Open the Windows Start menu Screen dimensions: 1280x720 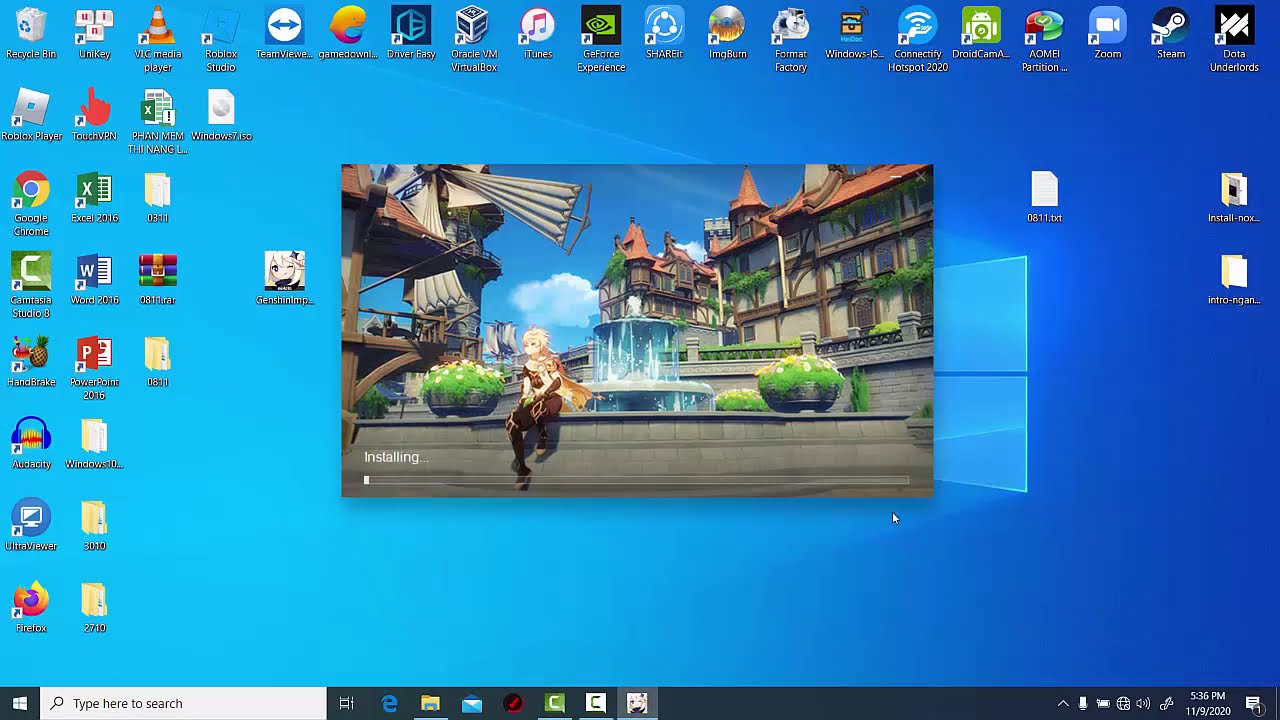point(19,703)
